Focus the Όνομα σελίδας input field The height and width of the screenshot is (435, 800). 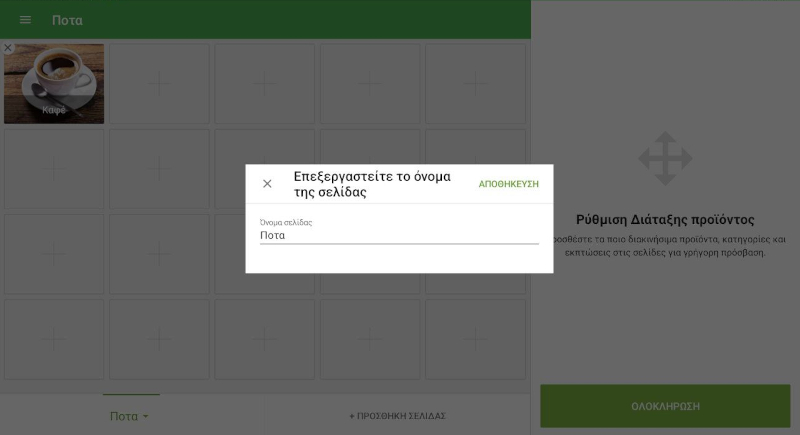399,236
